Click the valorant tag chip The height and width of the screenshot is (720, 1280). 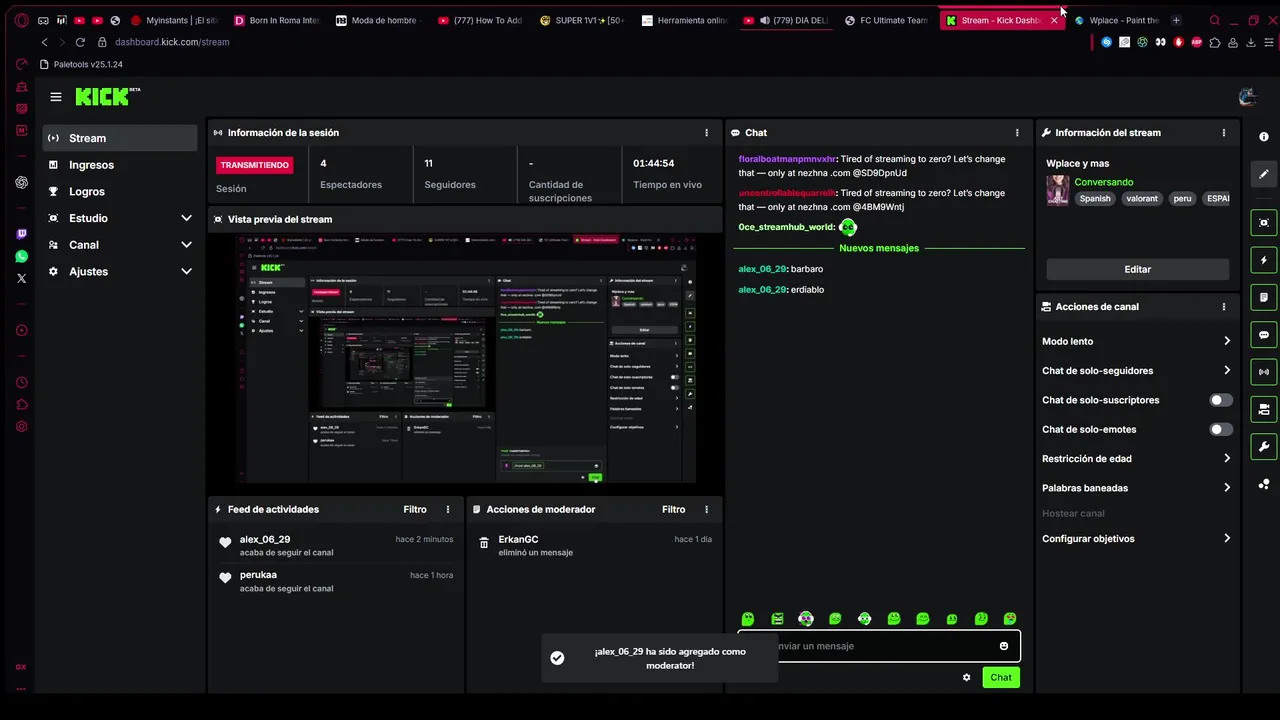point(1142,198)
